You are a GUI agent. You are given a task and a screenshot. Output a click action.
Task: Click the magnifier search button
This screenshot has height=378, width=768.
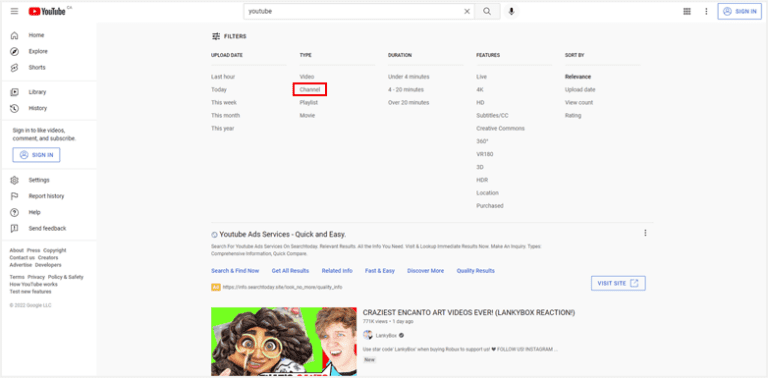(487, 11)
